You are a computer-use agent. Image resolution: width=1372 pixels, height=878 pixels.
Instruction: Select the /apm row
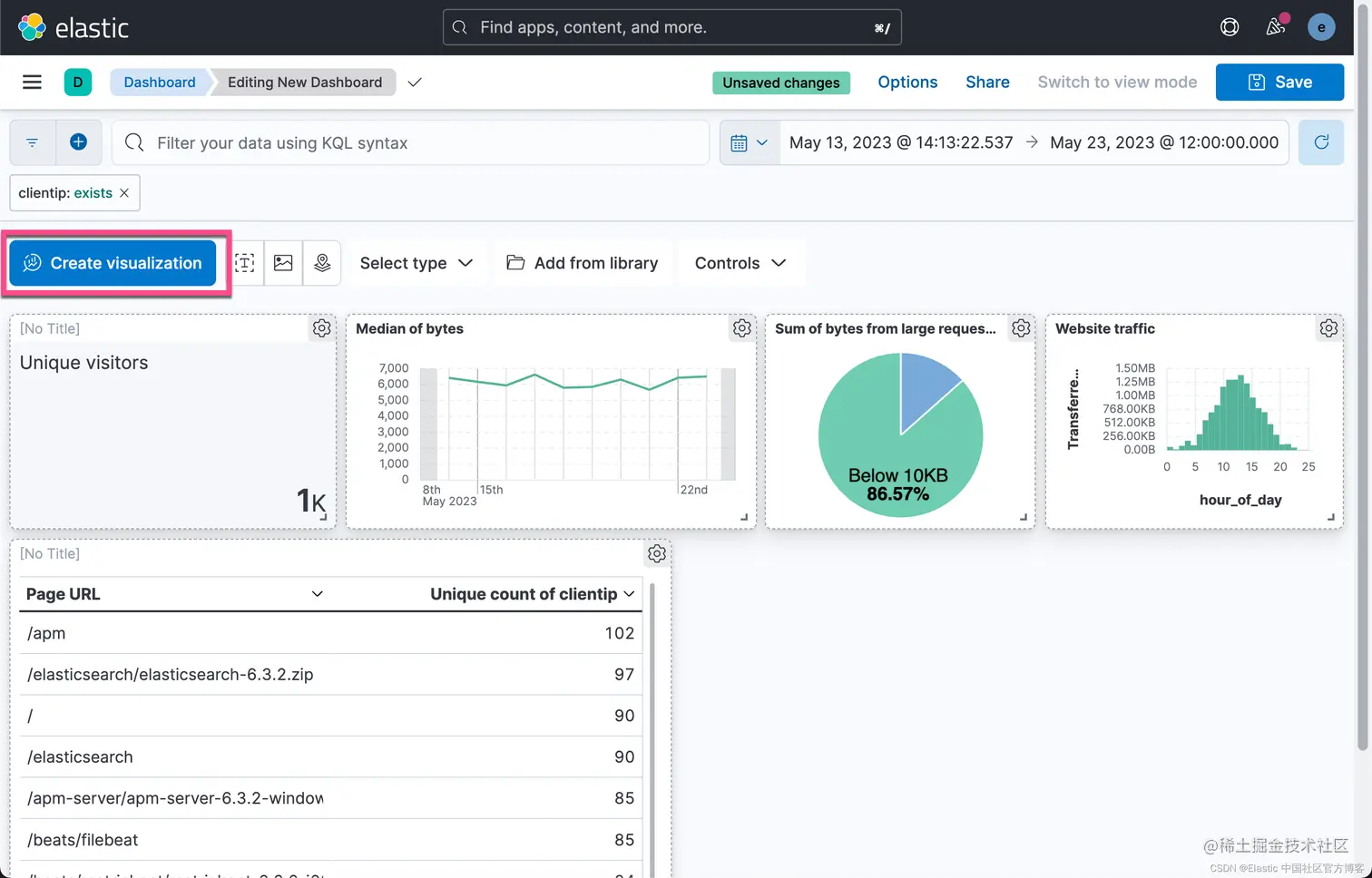coord(330,633)
